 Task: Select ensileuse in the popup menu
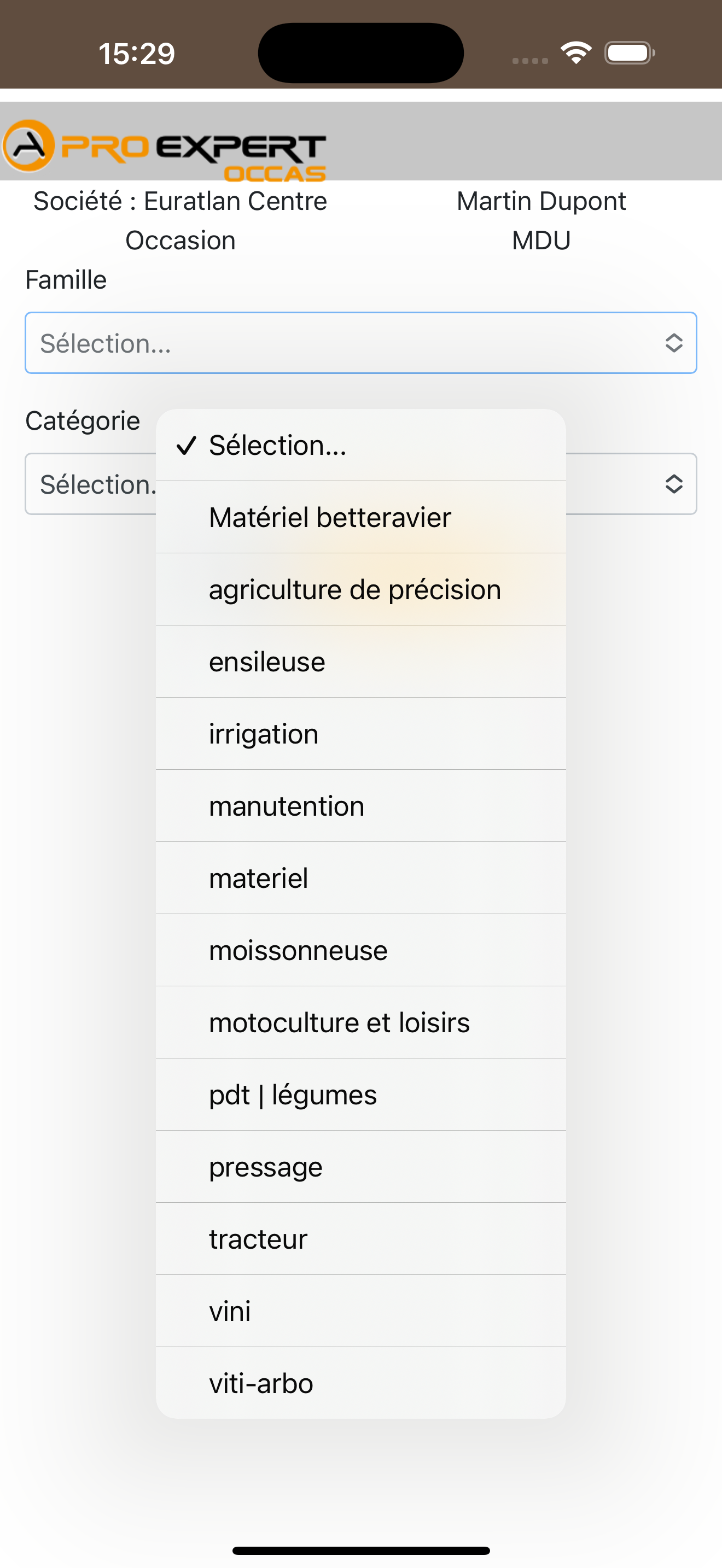(x=361, y=662)
